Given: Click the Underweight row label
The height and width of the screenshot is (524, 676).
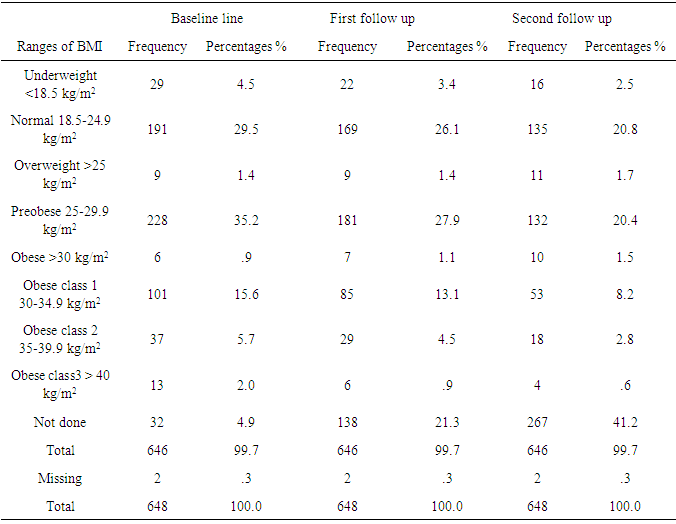Looking at the screenshot, I should [x=60, y=85].
